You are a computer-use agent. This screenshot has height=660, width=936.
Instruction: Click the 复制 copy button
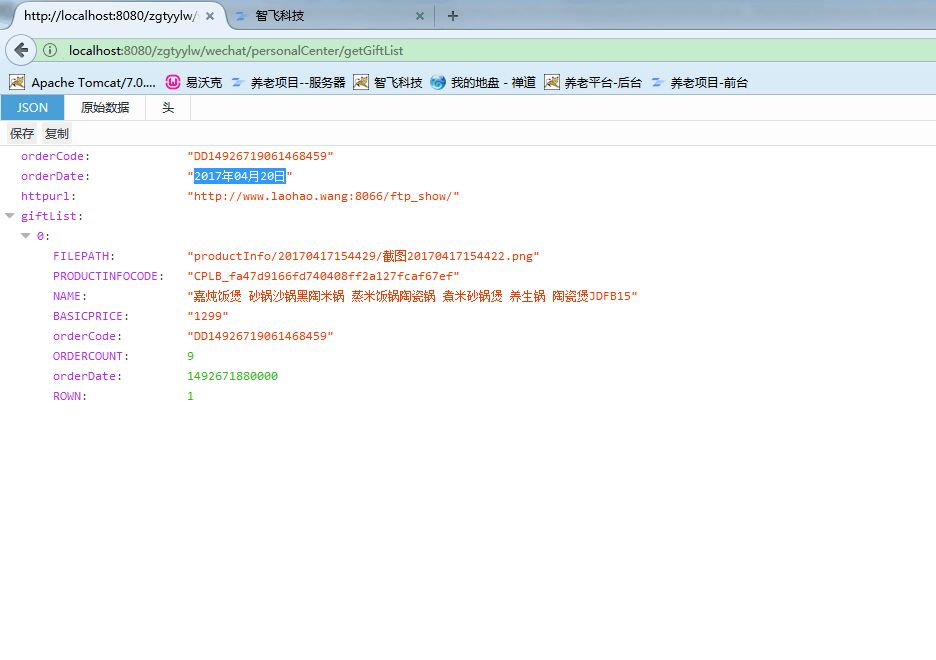[x=57, y=133]
